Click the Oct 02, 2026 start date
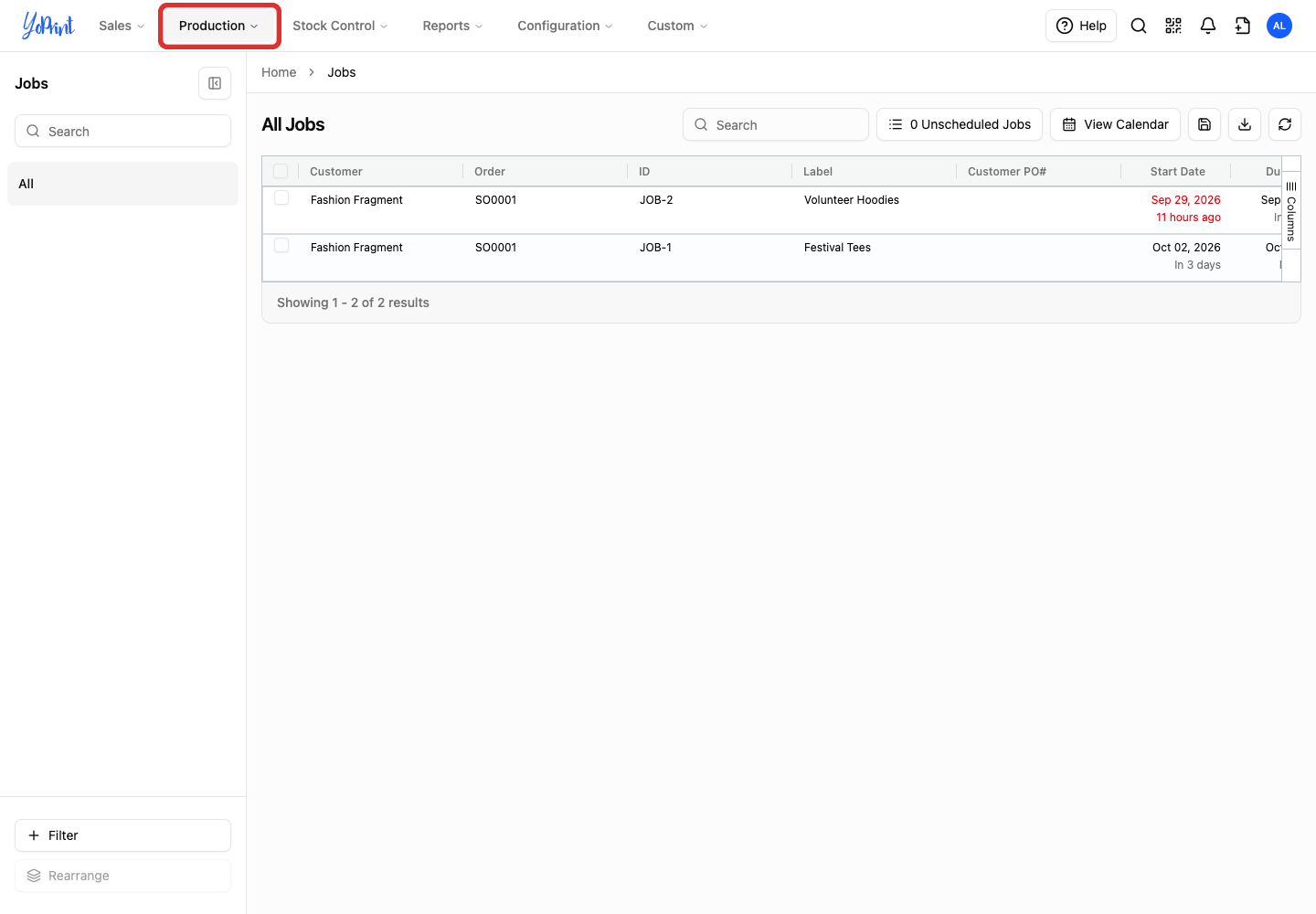 tap(1186, 247)
